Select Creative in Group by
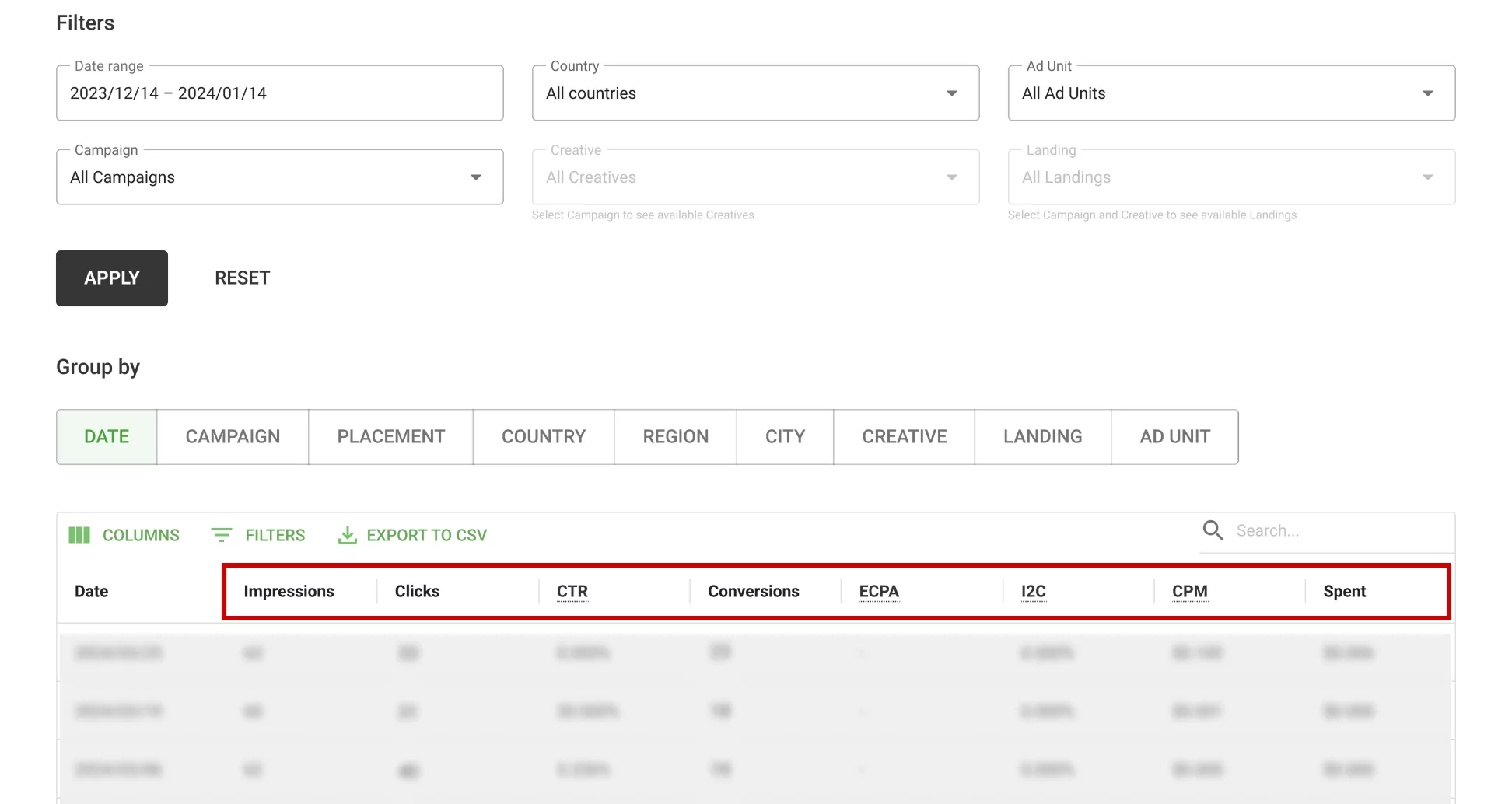1512x804 pixels. (x=904, y=437)
